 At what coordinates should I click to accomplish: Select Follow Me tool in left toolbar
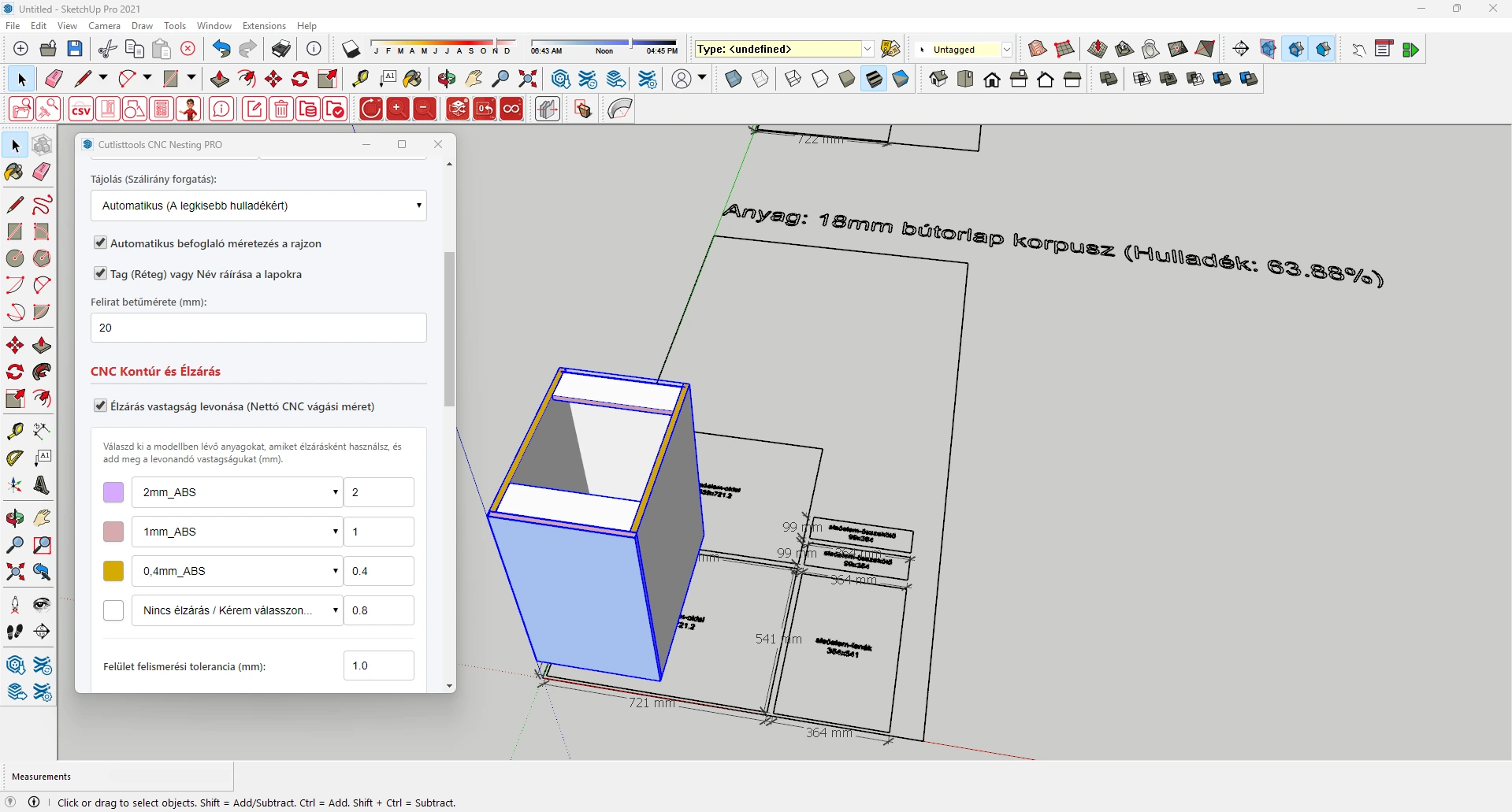(x=42, y=372)
